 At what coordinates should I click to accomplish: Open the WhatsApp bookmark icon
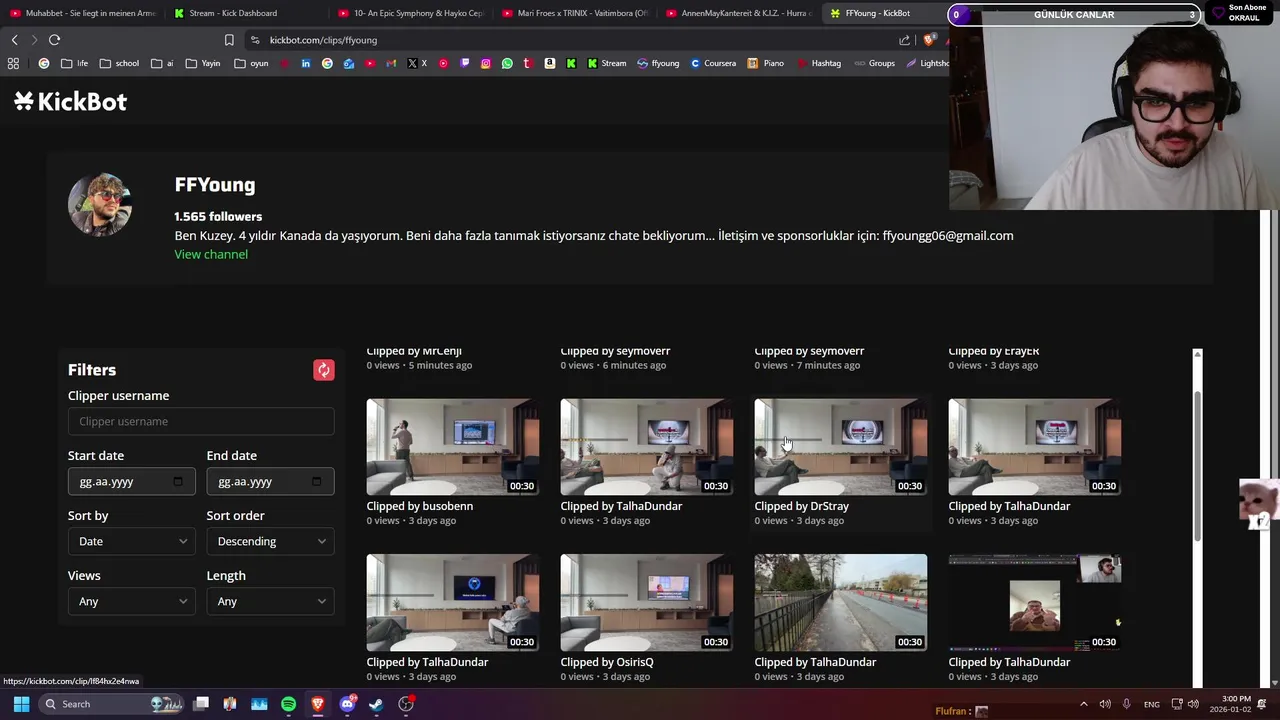click(x=507, y=63)
